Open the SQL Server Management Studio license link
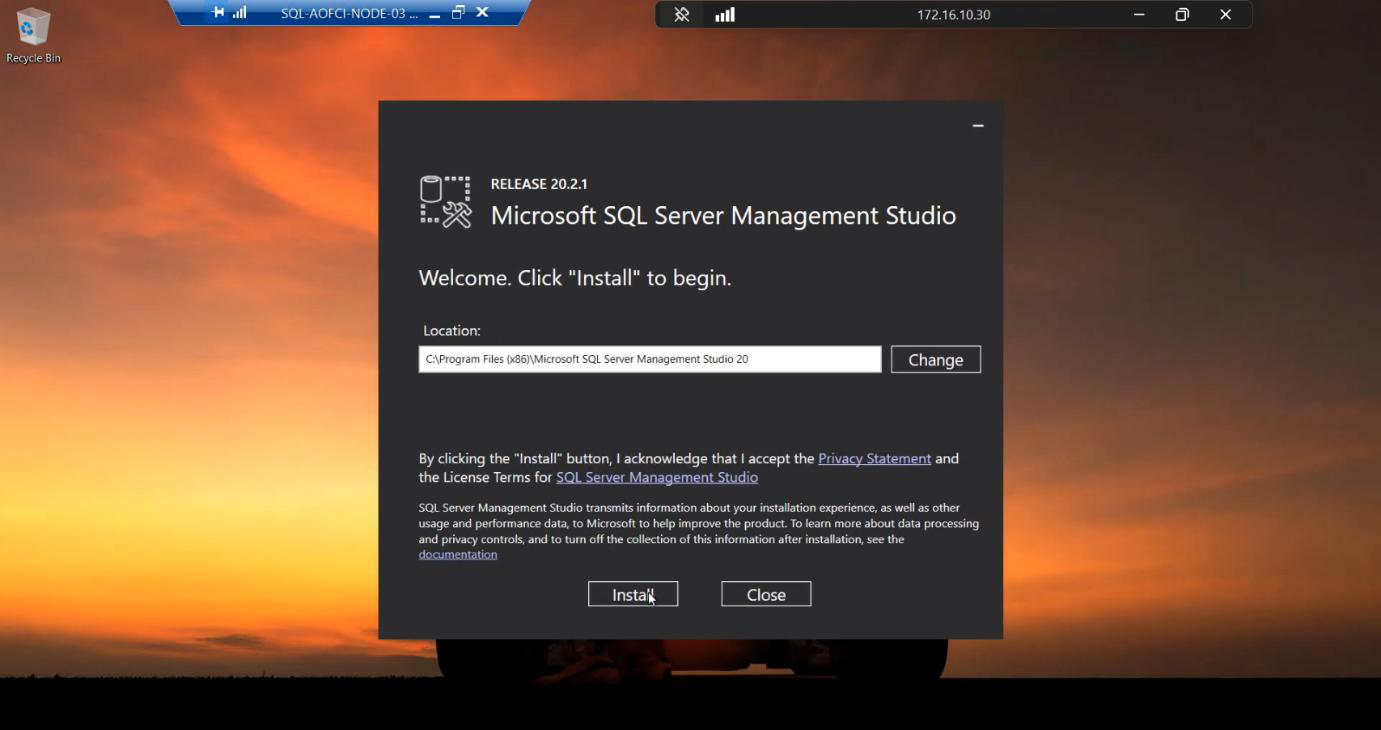The width and height of the screenshot is (1381, 730). coord(657,477)
